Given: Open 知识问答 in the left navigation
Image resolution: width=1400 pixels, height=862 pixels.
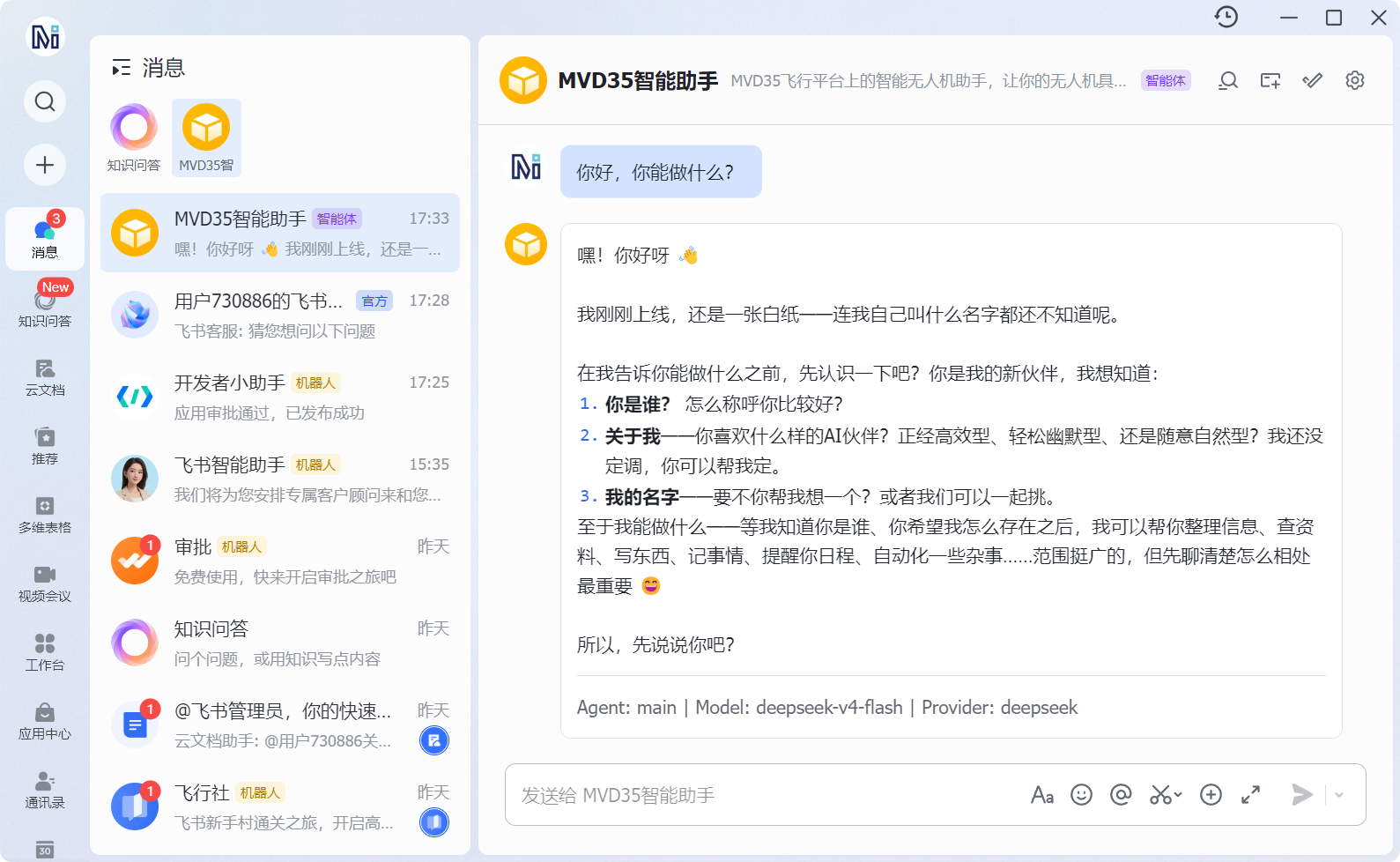Looking at the screenshot, I should [x=45, y=307].
